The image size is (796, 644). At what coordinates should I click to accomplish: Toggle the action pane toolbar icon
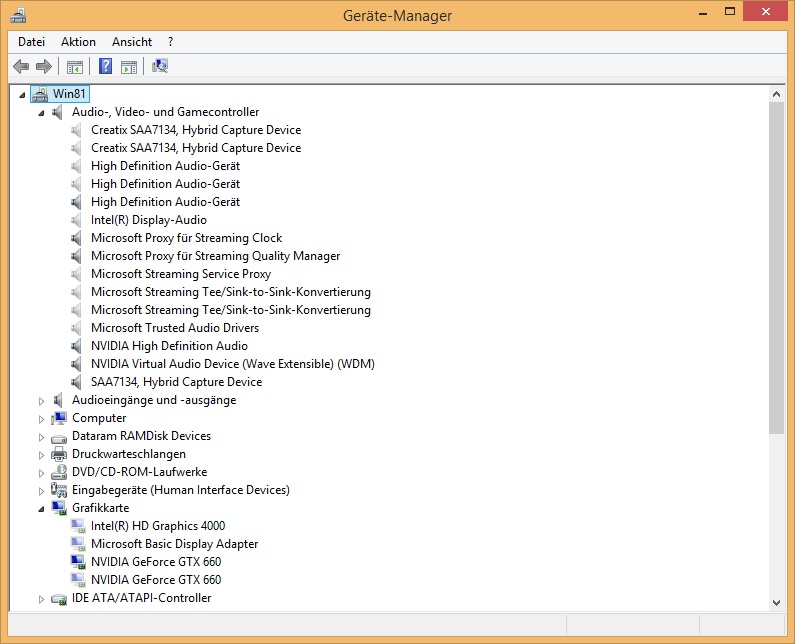click(129, 66)
